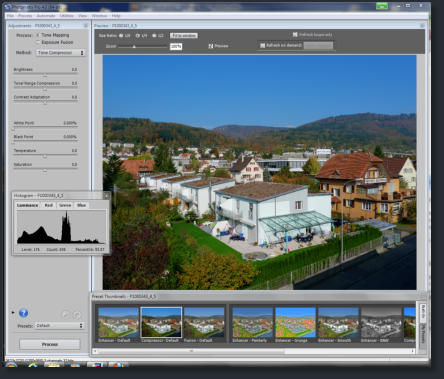Close the Histogram floating window
This screenshot has width=444, height=379.
click(106, 195)
